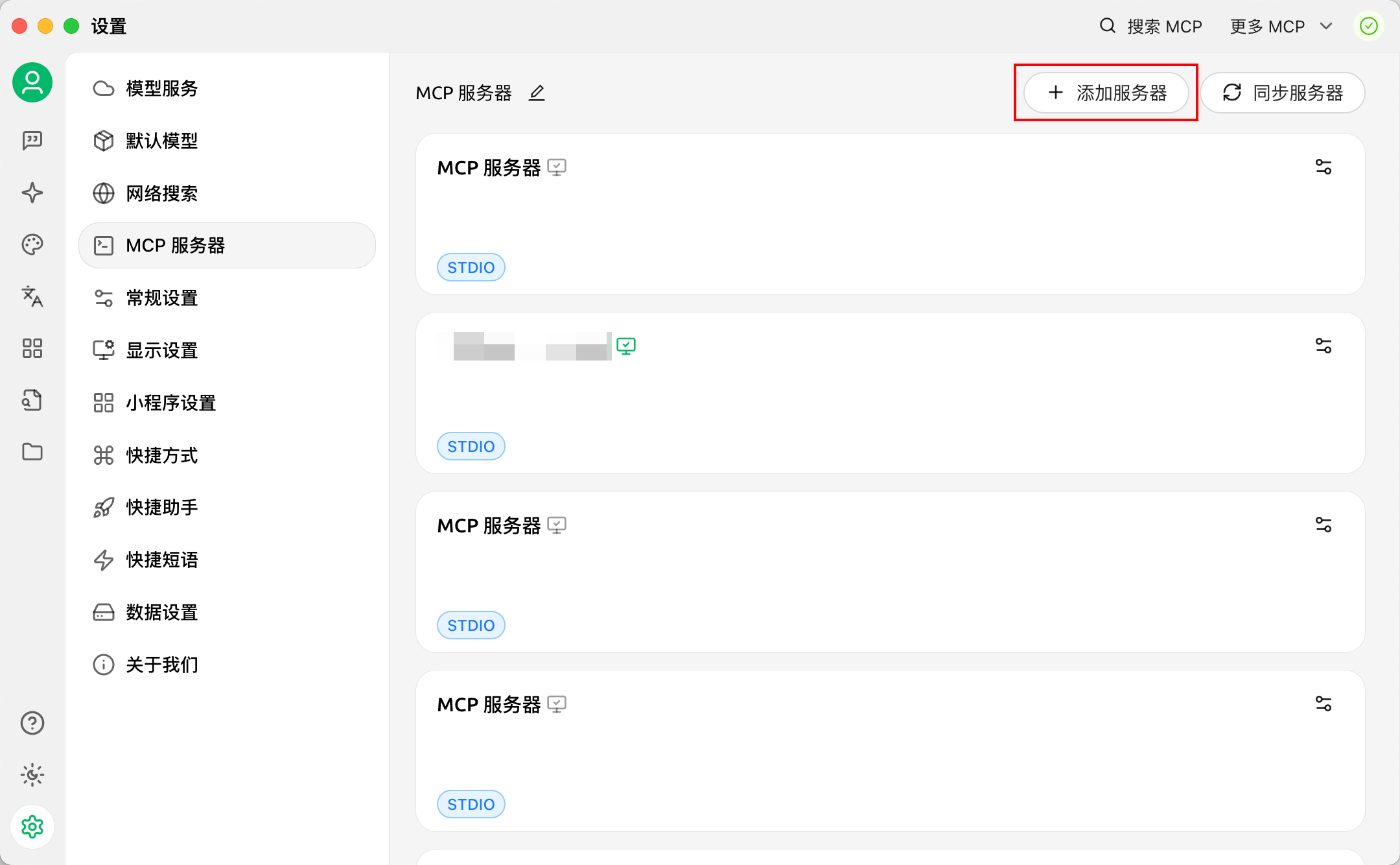Open the paint palette sidebar icon
This screenshot has height=865, width=1400.
click(32, 244)
